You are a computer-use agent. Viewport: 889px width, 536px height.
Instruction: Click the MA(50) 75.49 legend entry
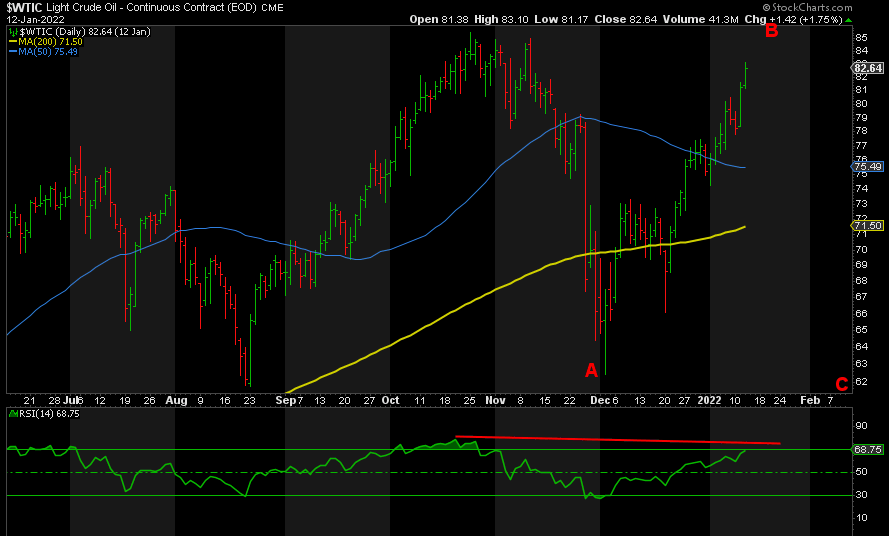48,52
